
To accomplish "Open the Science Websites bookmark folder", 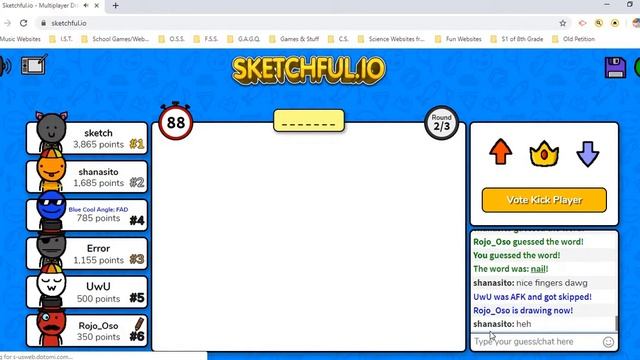I will pyautogui.click(x=392, y=39).
